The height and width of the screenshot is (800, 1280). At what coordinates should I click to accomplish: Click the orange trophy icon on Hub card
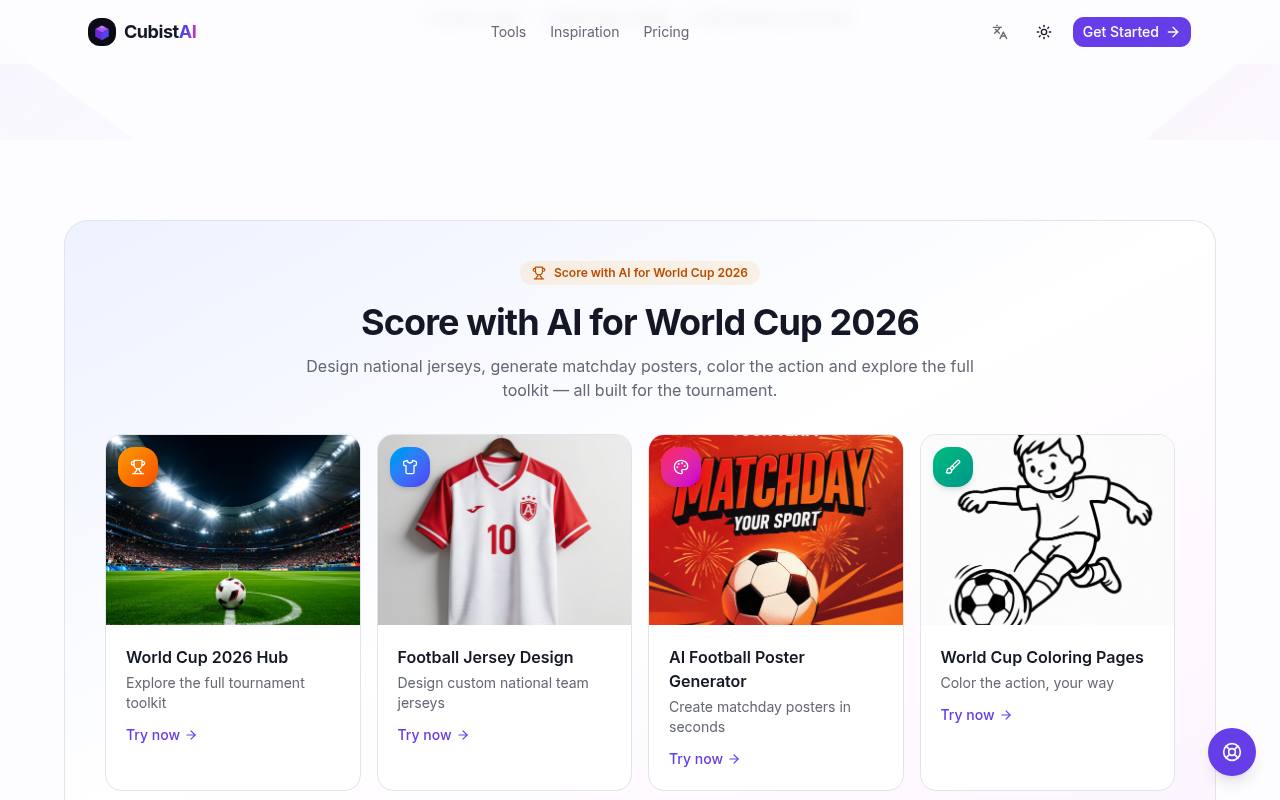[x=138, y=467]
